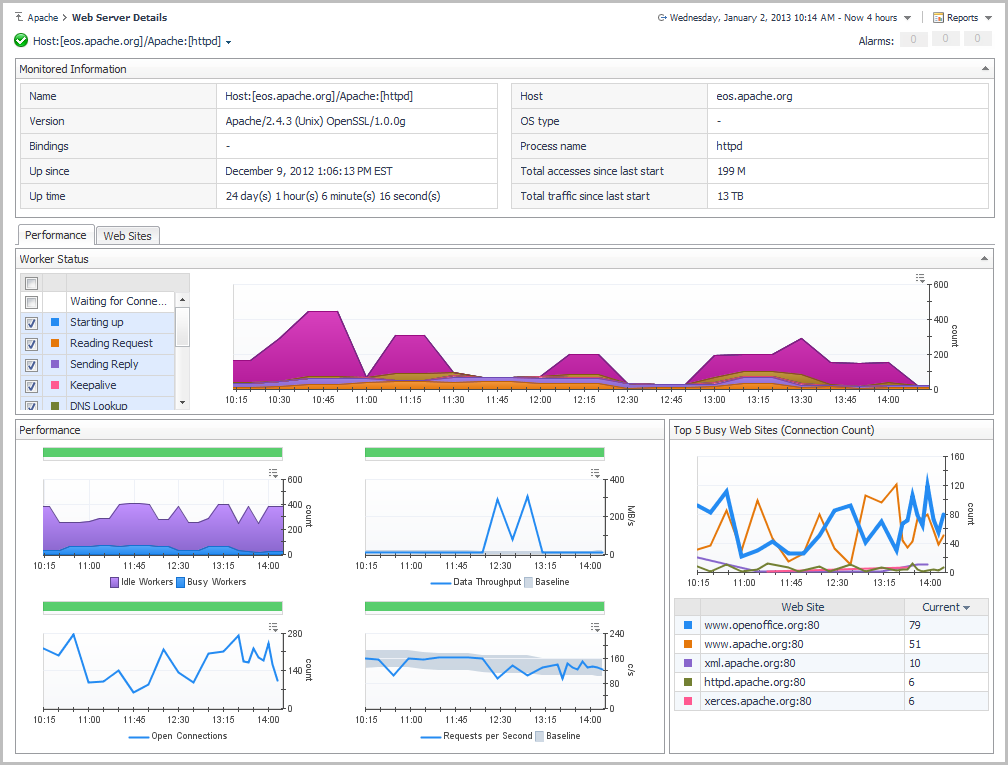Open the Open Connections chart options icon

[x=274, y=627]
